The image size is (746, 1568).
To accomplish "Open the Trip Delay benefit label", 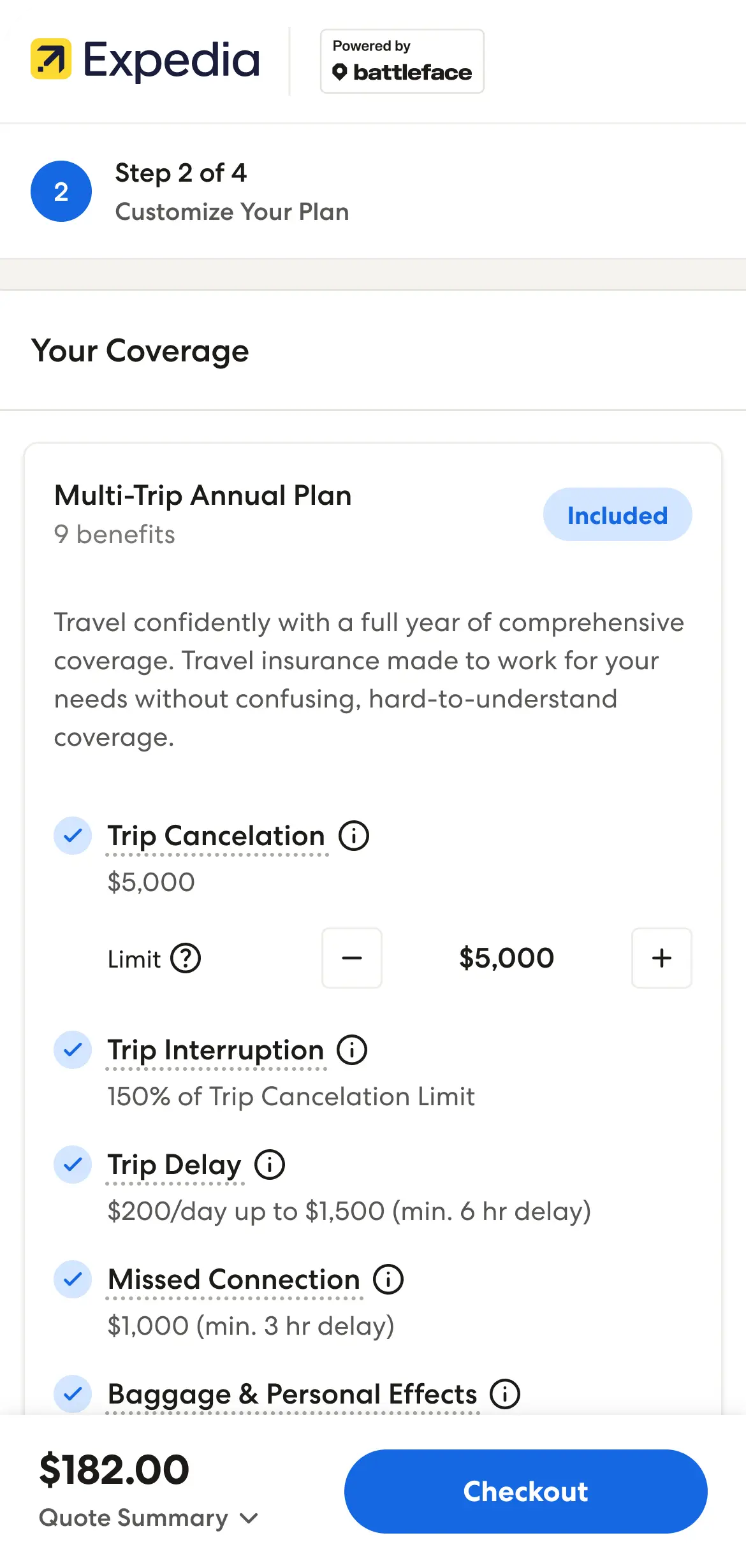I will tap(174, 1165).
